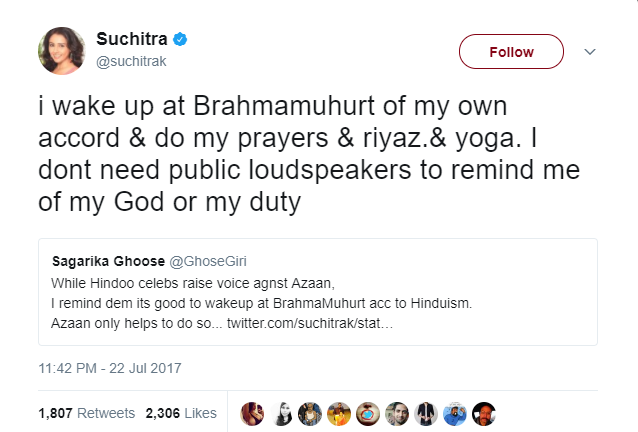Click the fourth liker avatar in orange
This screenshot has width=638, height=432.
tap(340, 413)
